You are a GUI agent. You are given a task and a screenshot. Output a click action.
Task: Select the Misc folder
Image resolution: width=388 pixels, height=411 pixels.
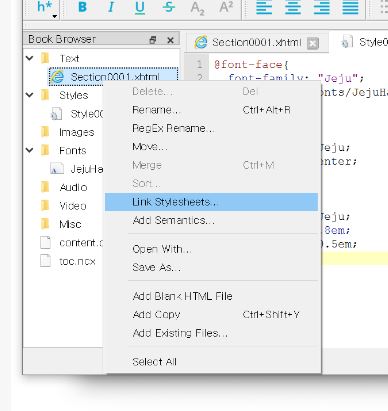click(x=61, y=224)
